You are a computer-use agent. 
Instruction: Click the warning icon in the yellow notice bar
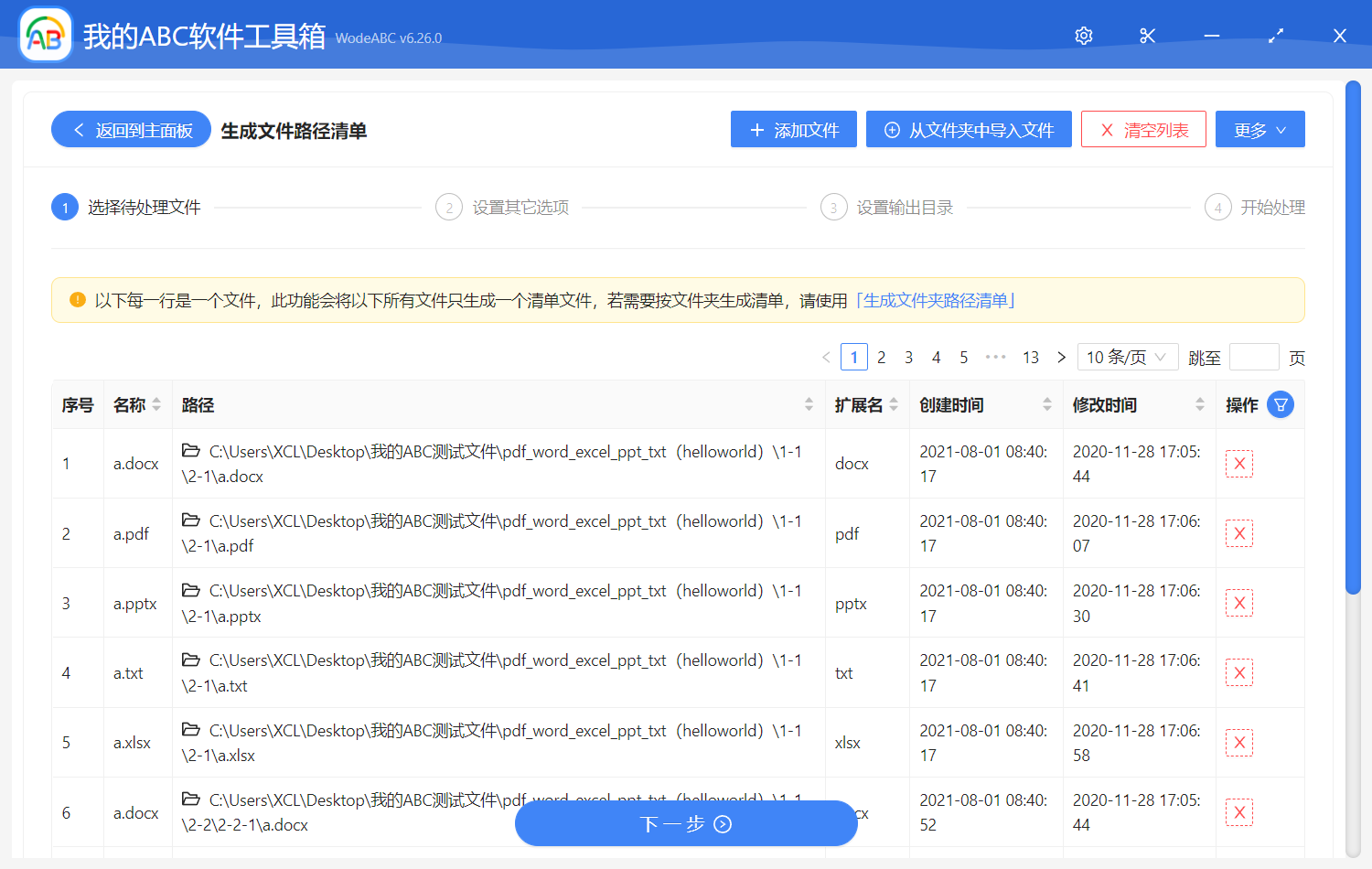coord(77,299)
